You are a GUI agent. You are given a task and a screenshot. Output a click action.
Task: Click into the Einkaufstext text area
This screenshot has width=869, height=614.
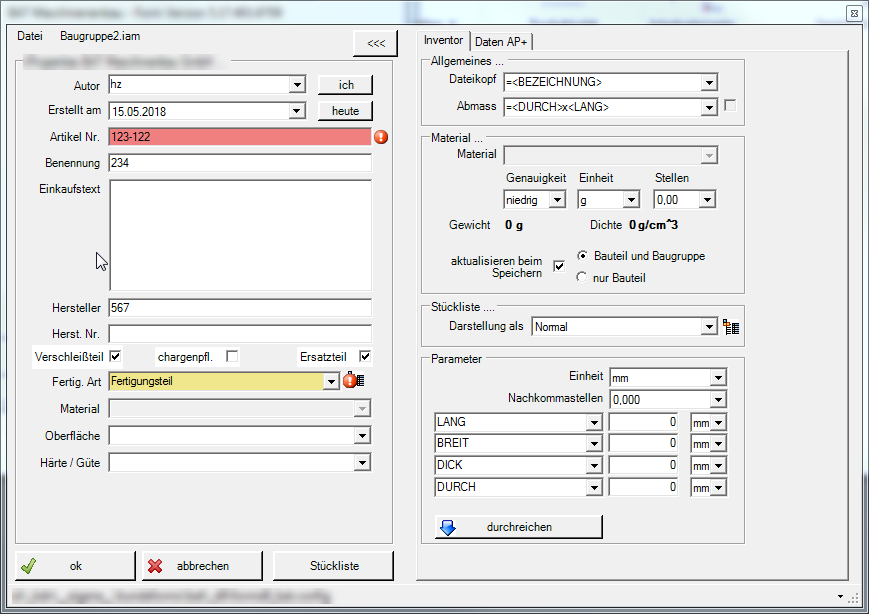[240, 235]
